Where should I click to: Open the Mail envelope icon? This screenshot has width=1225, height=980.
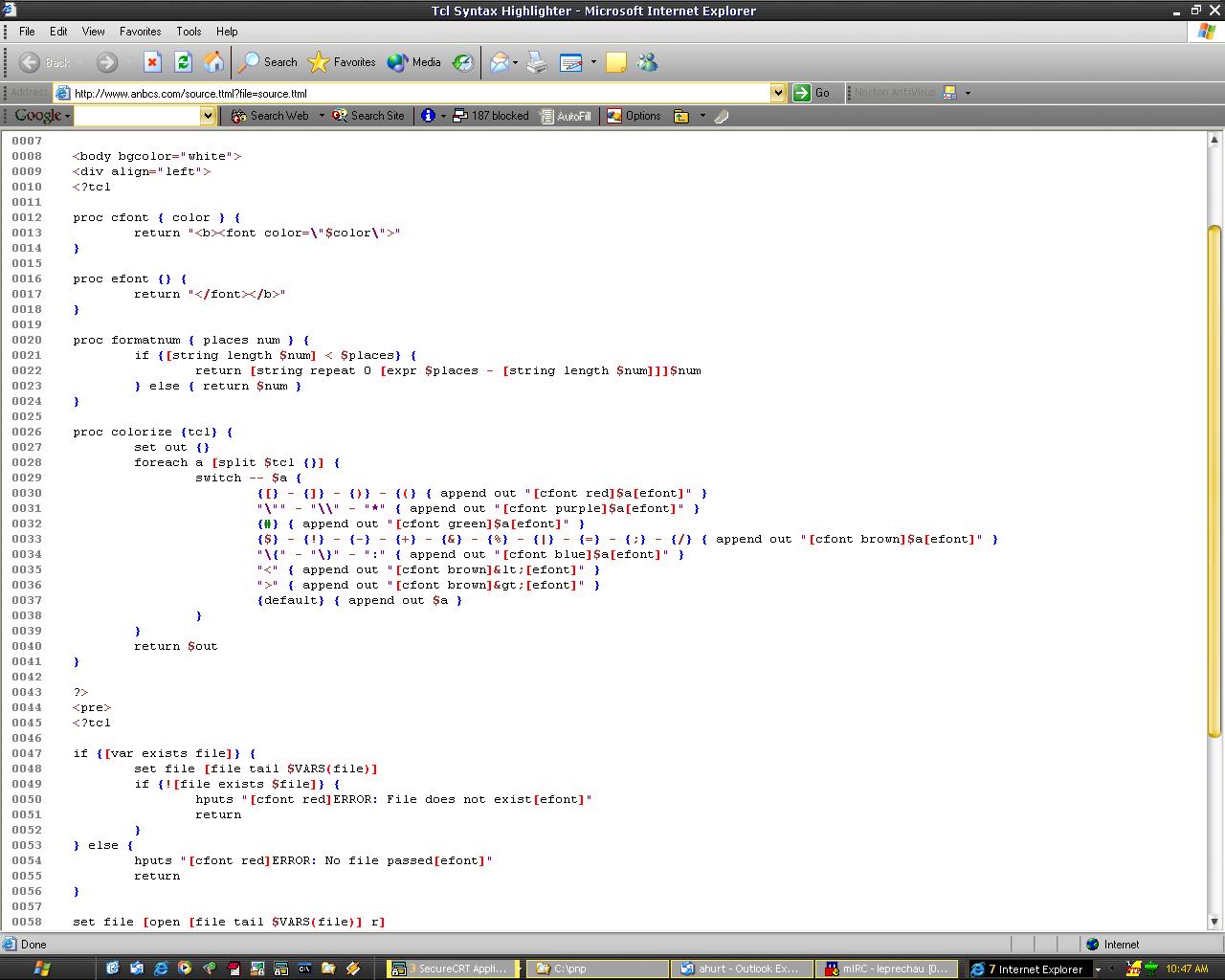coord(499,62)
